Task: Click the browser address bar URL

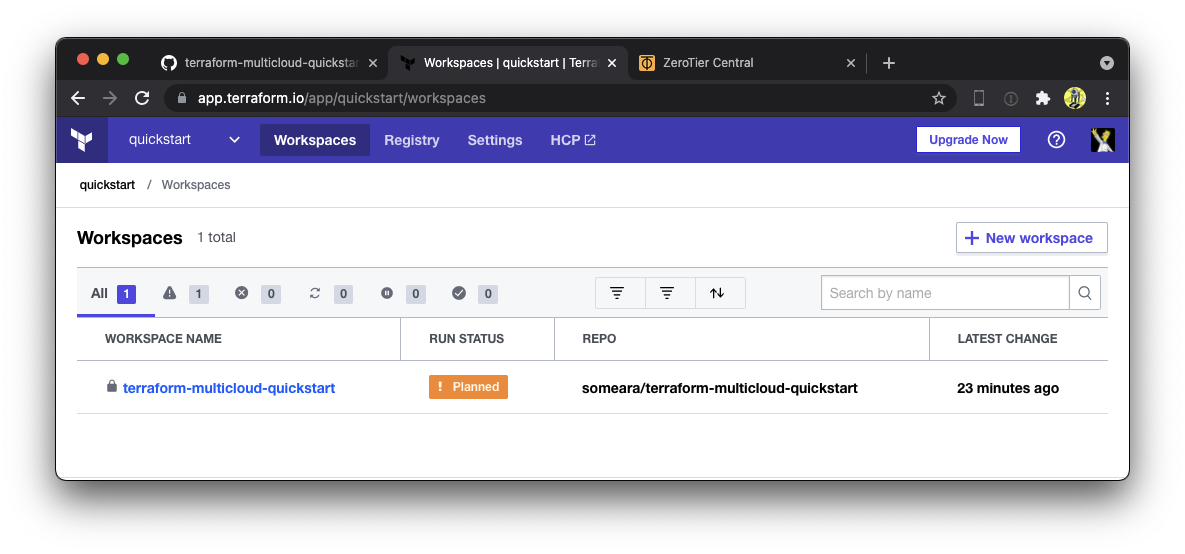Action: click(342, 98)
